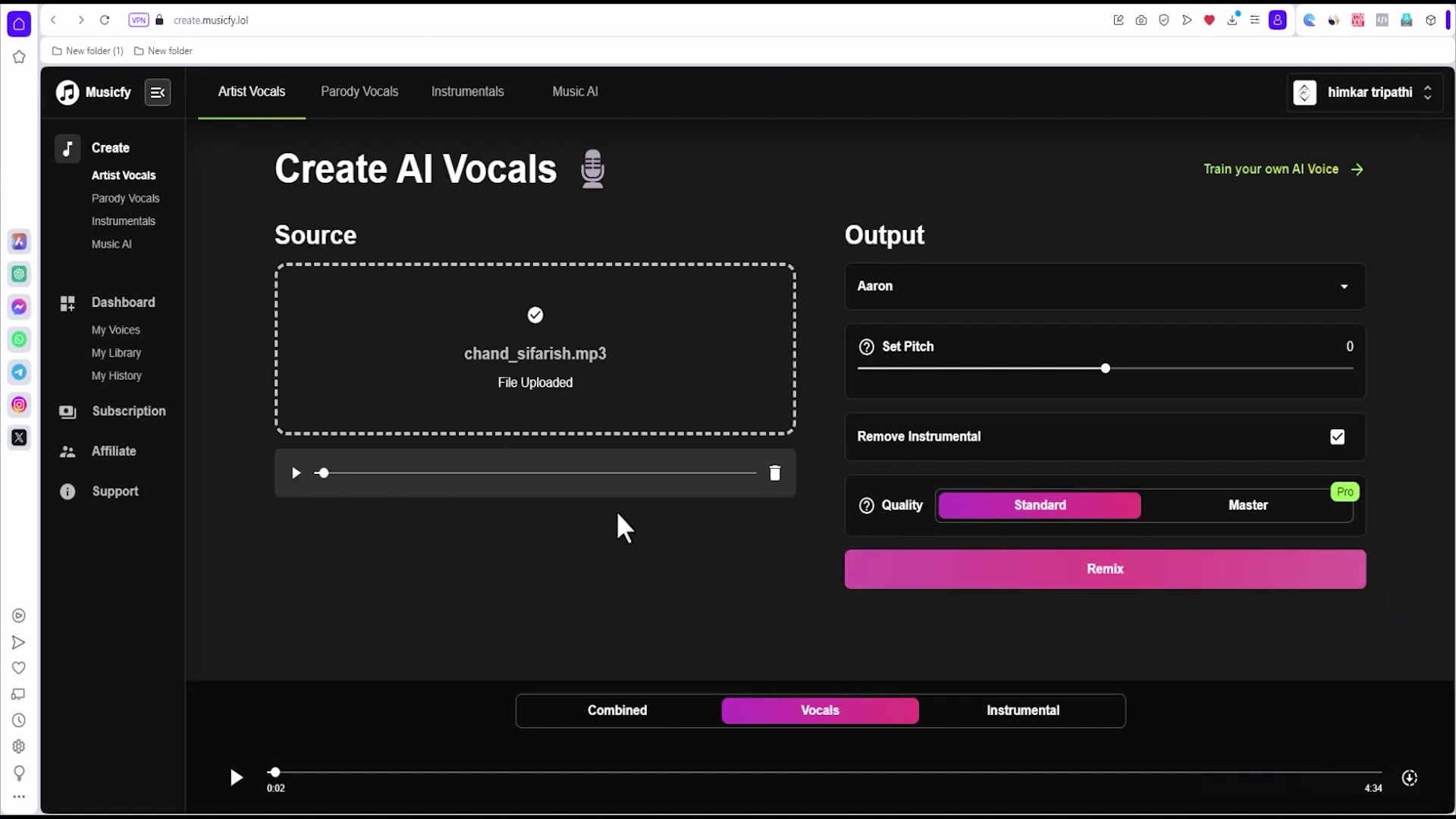Select Artist Vocals in sidebar

(x=124, y=175)
